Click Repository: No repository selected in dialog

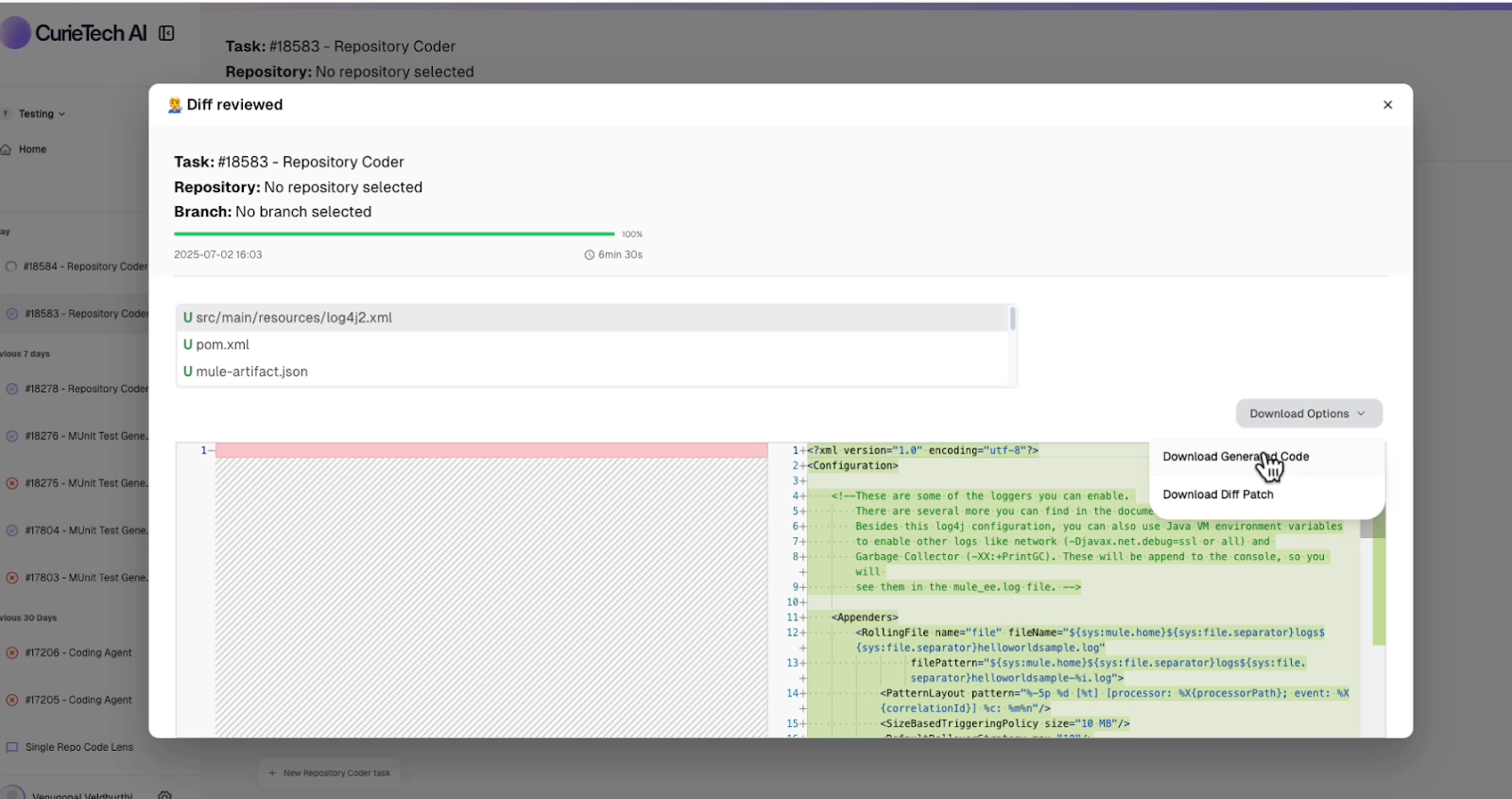(x=299, y=187)
